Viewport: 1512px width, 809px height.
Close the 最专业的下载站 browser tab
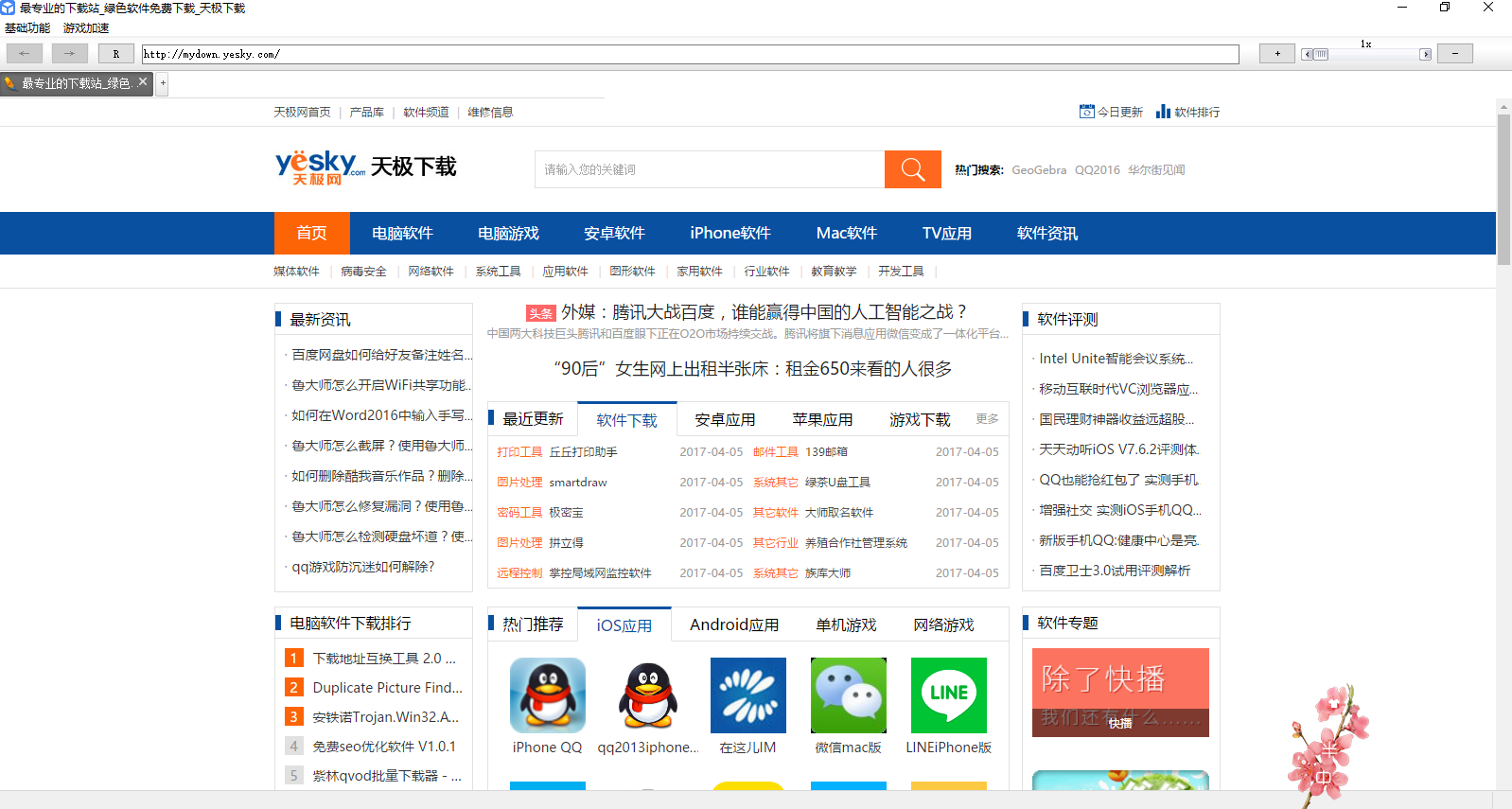(x=143, y=82)
